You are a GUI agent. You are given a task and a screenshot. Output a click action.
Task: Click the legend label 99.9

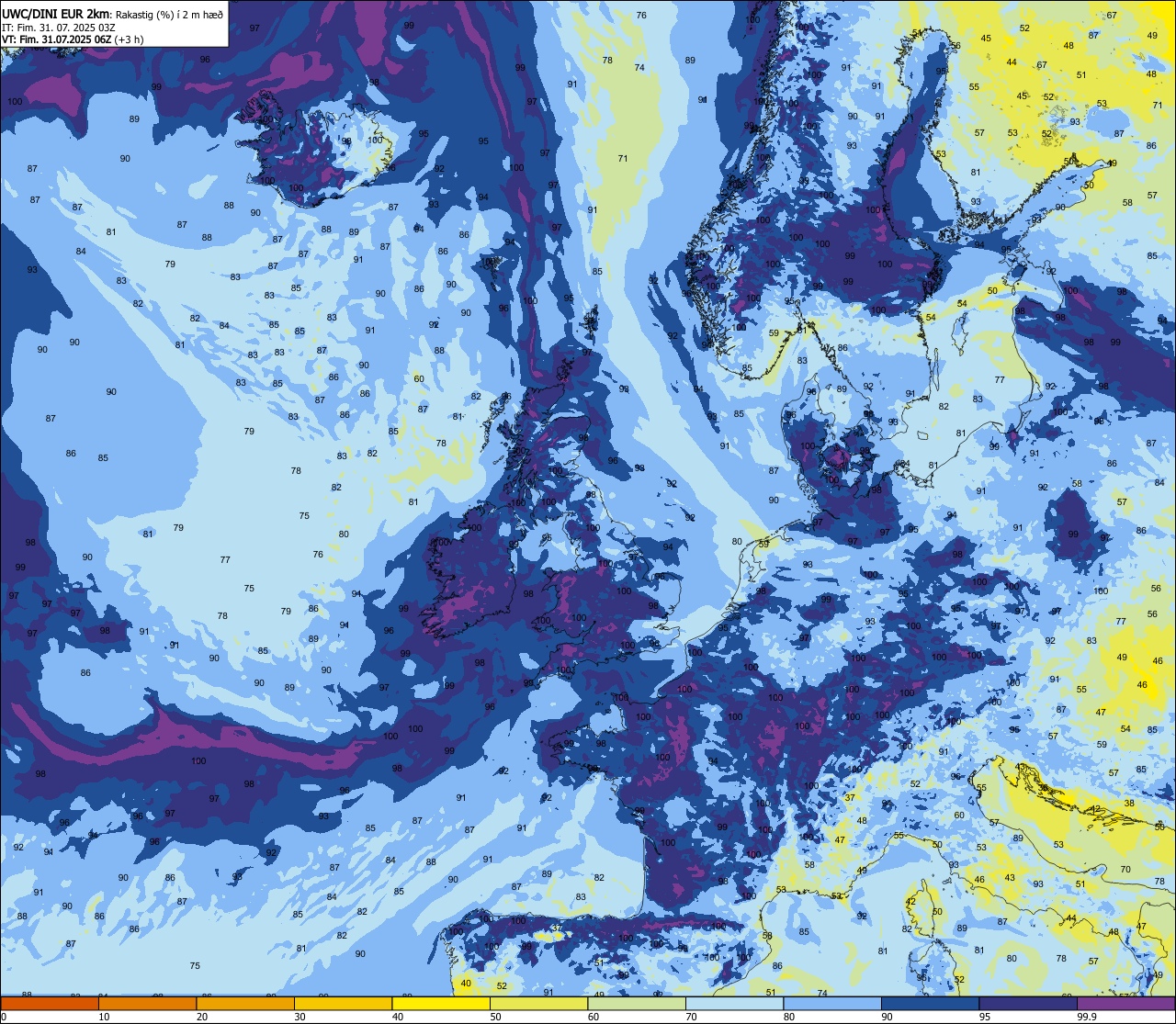coord(1087,1016)
